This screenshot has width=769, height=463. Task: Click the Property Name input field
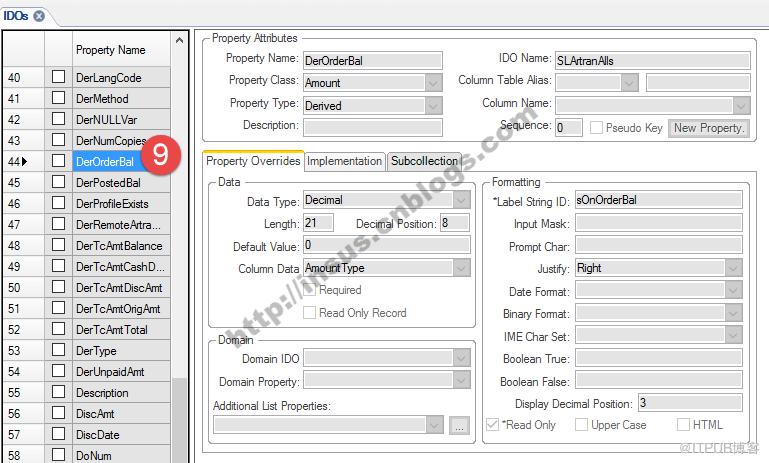click(373, 60)
